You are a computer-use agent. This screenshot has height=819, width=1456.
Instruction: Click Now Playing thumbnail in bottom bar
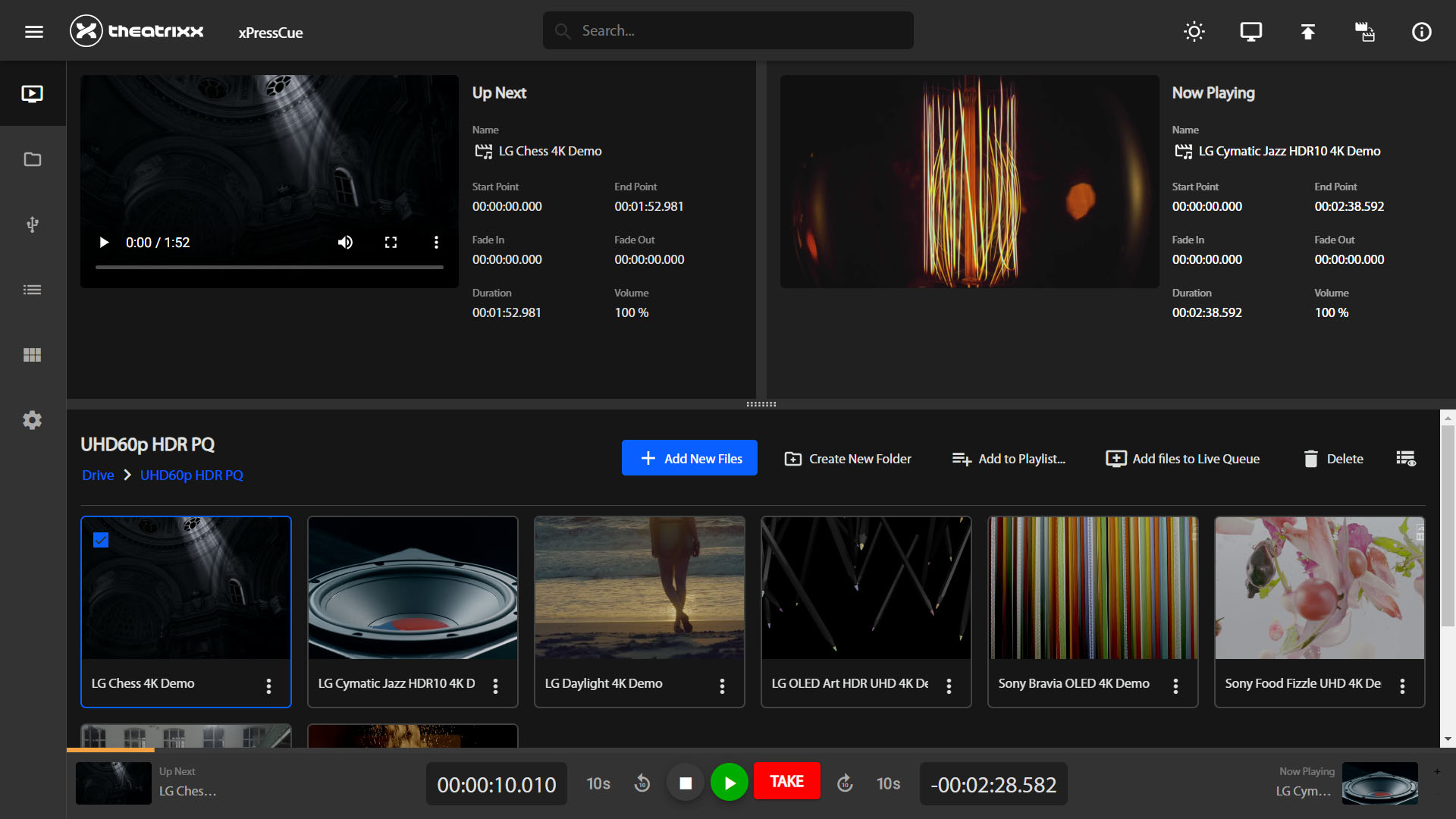tap(1380, 783)
